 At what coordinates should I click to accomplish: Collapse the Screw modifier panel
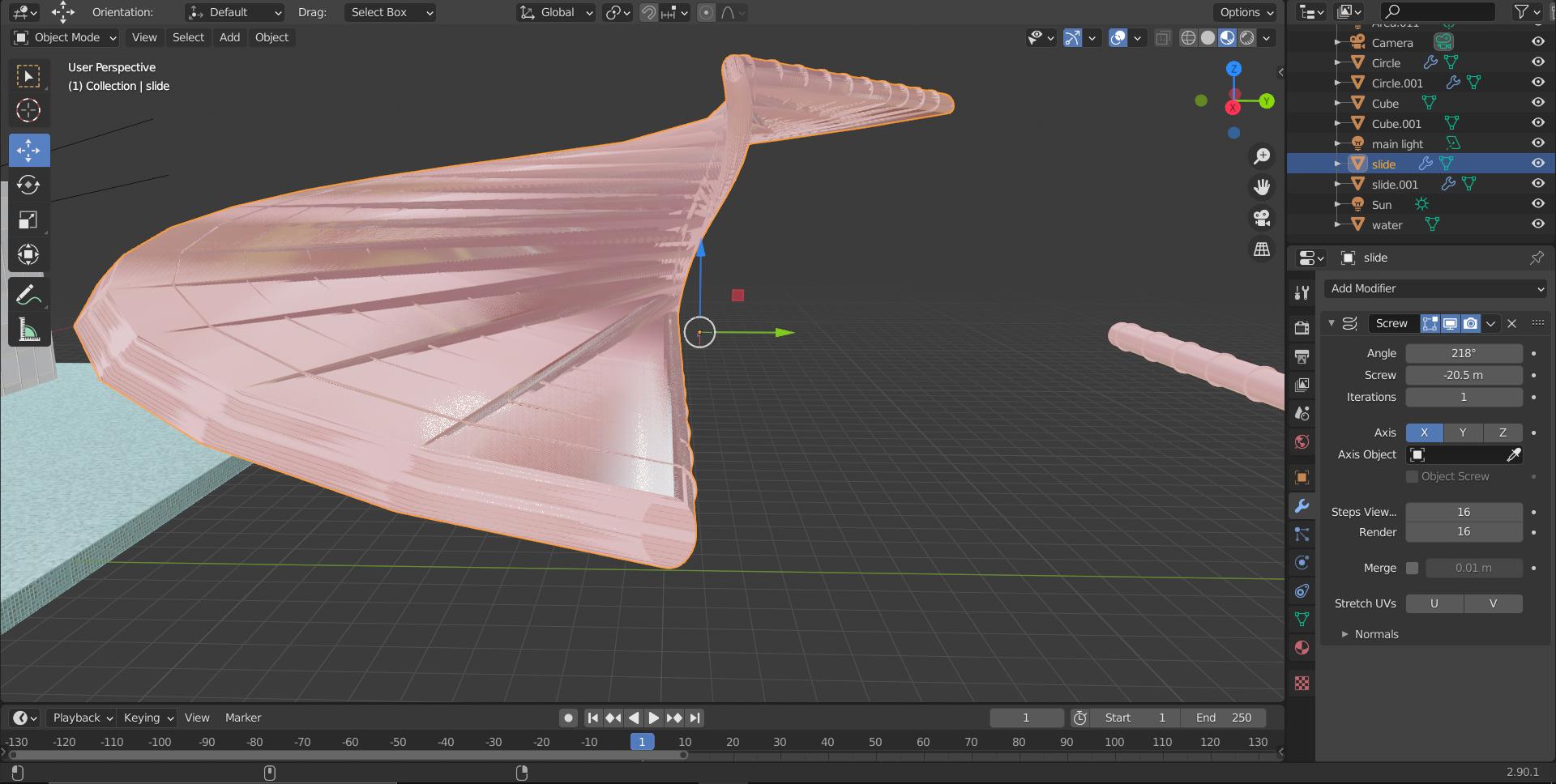(x=1331, y=323)
